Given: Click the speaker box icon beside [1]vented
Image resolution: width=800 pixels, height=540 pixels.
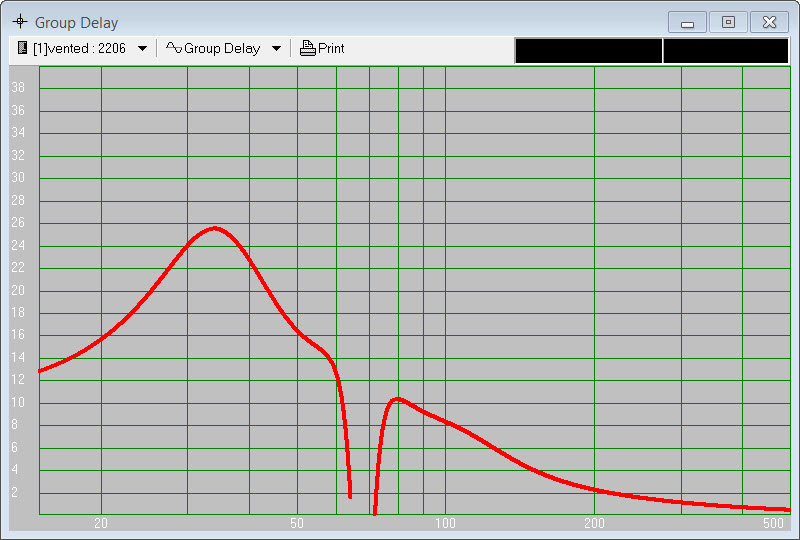Looking at the screenshot, I should tap(22, 48).
